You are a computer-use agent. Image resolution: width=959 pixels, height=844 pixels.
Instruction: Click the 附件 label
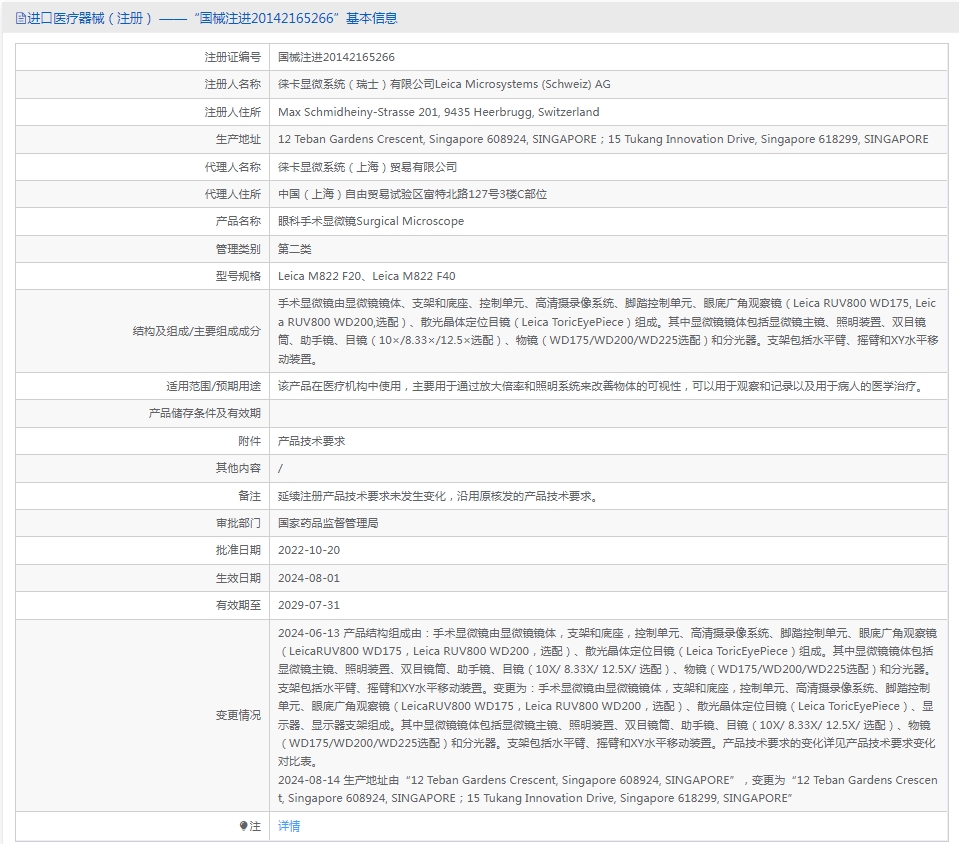click(x=250, y=441)
